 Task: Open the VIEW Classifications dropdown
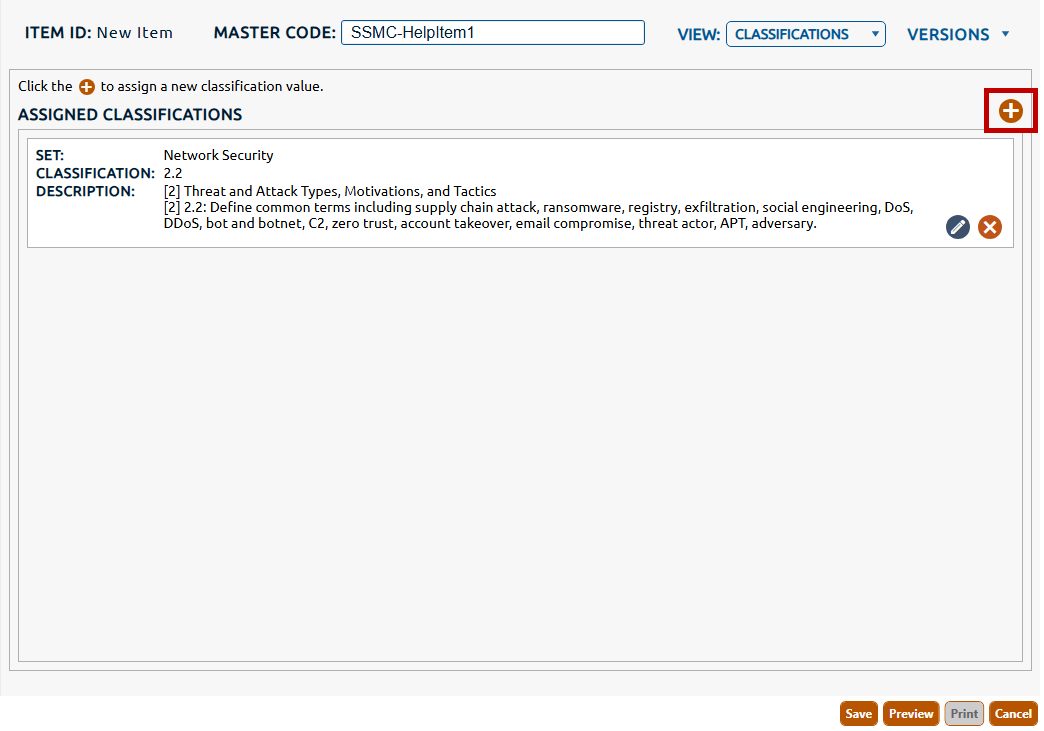tap(805, 34)
